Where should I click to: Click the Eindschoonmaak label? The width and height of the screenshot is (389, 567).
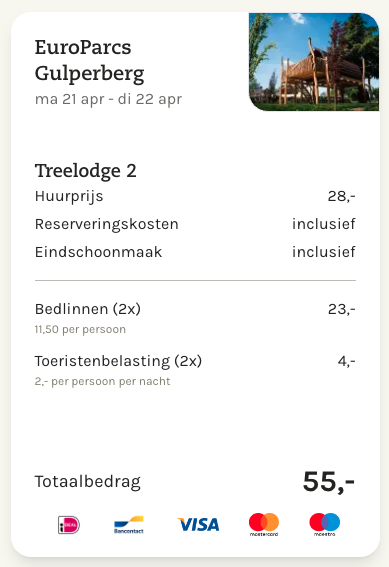(98, 252)
